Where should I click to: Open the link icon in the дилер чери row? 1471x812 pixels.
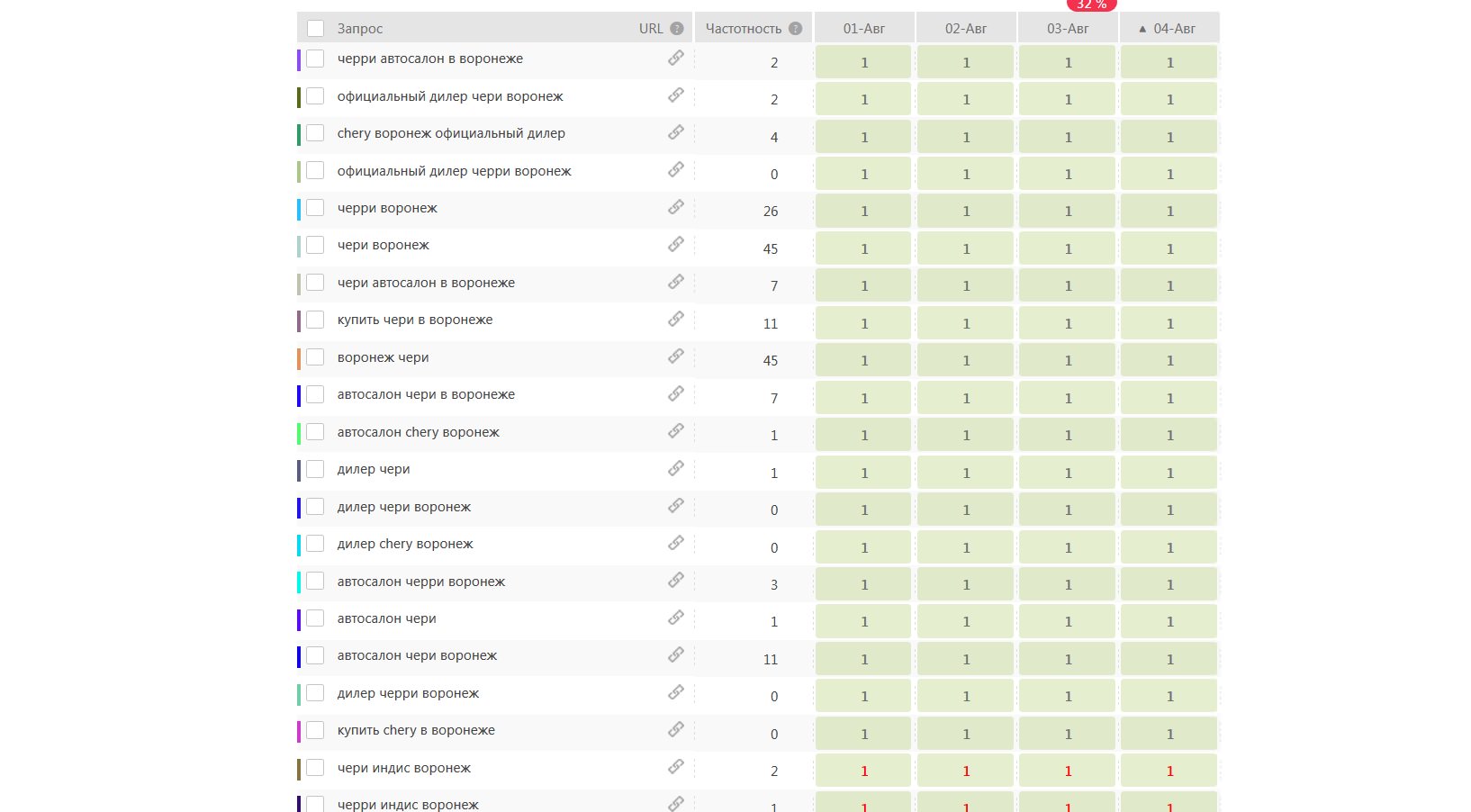tap(675, 469)
